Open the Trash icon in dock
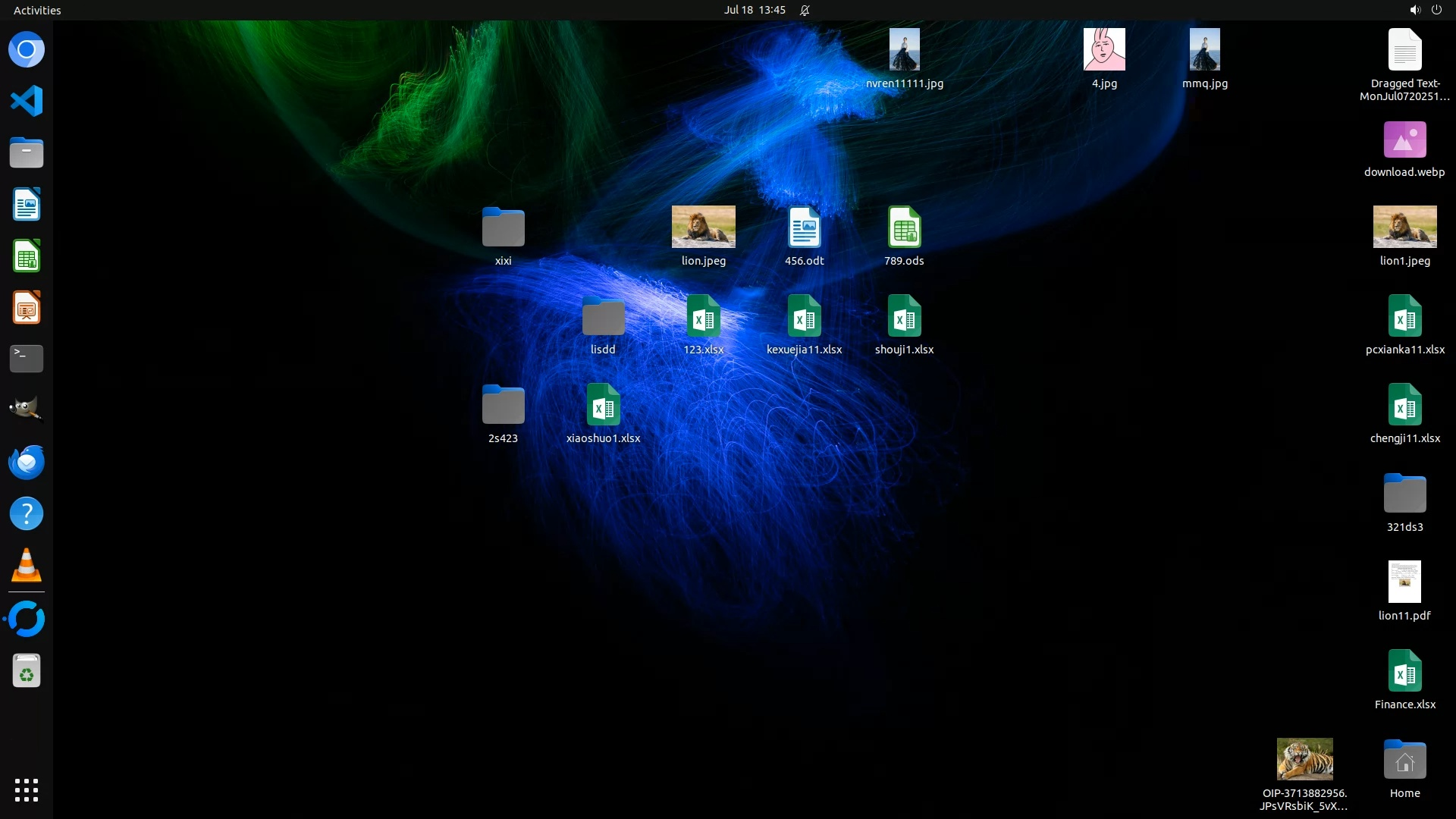This screenshot has height=819, width=1456. point(27,671)
